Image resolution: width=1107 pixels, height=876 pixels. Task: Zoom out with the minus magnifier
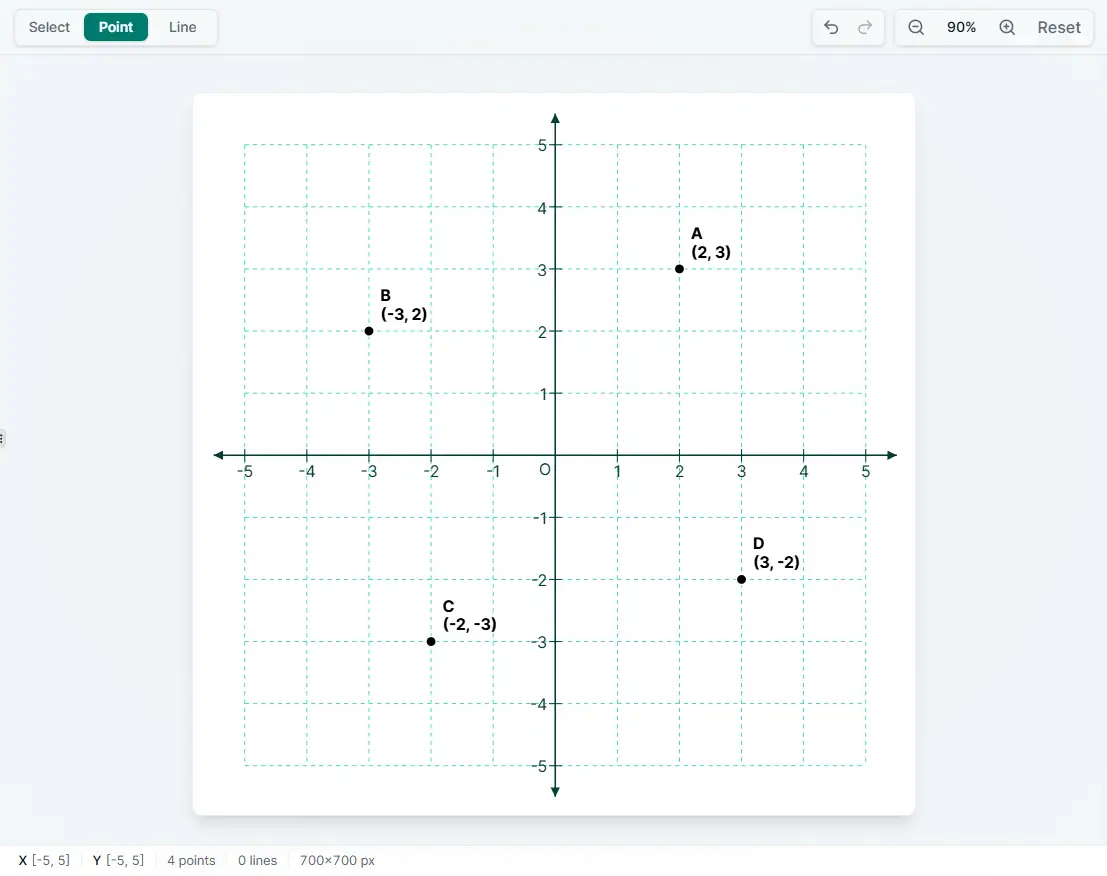click(916, 28)
